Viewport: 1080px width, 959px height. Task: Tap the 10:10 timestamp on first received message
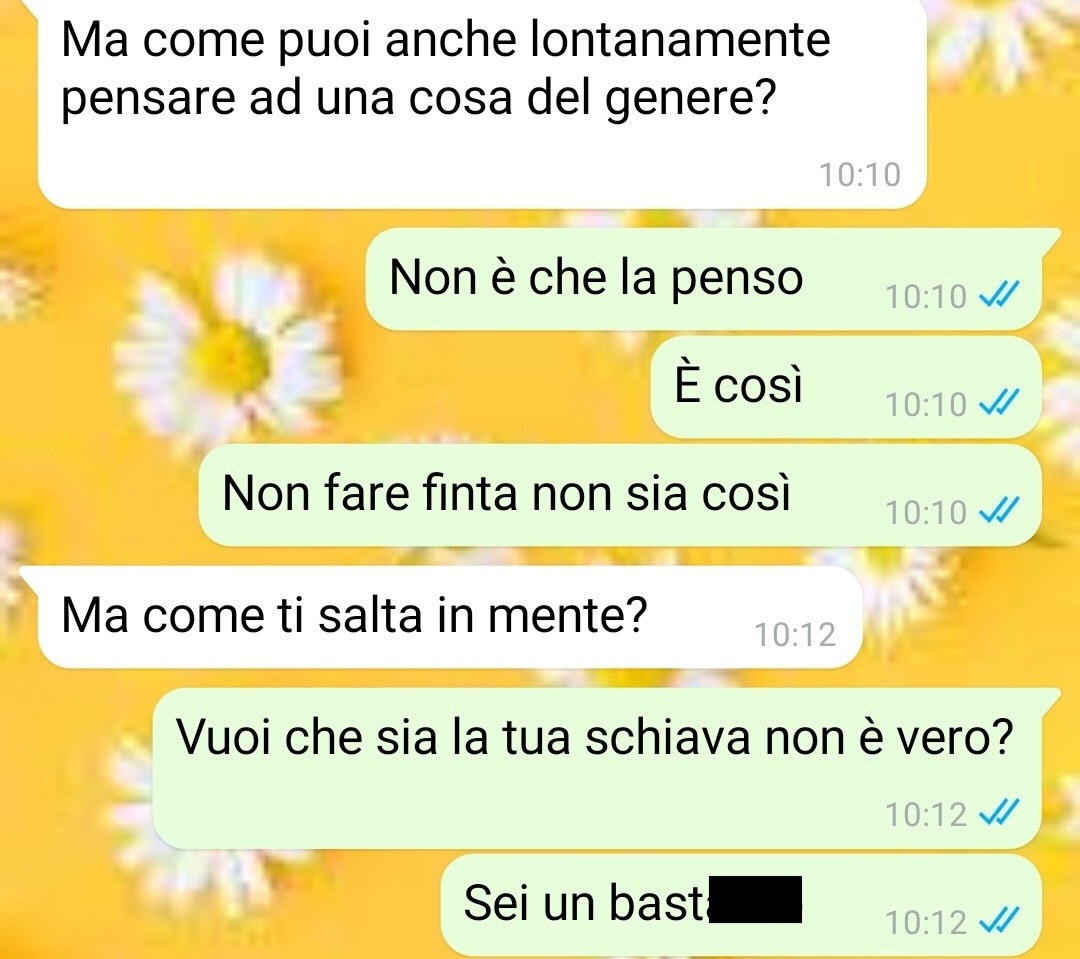[x=860, y=175]
